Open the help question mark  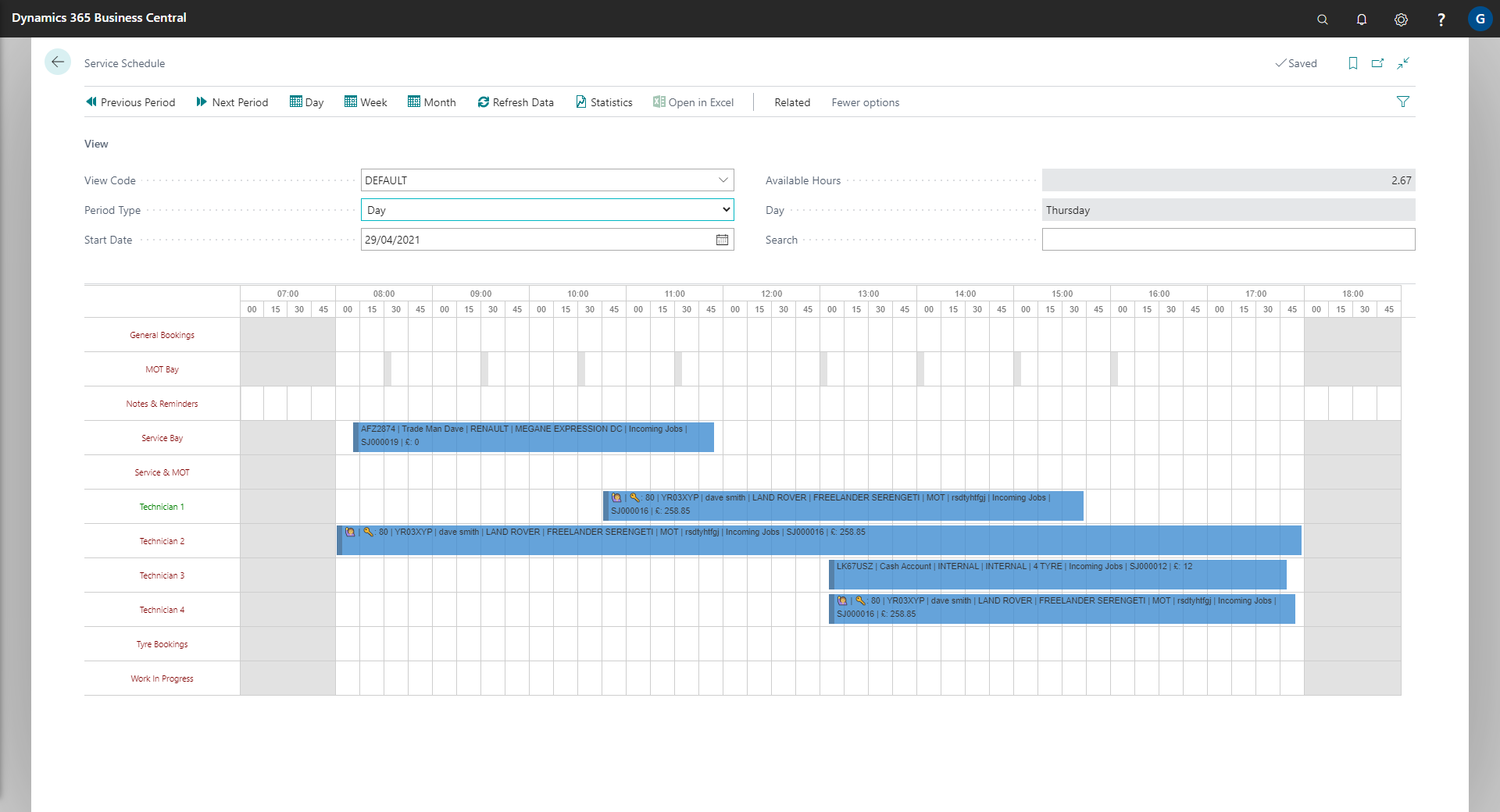point(1441,20)
